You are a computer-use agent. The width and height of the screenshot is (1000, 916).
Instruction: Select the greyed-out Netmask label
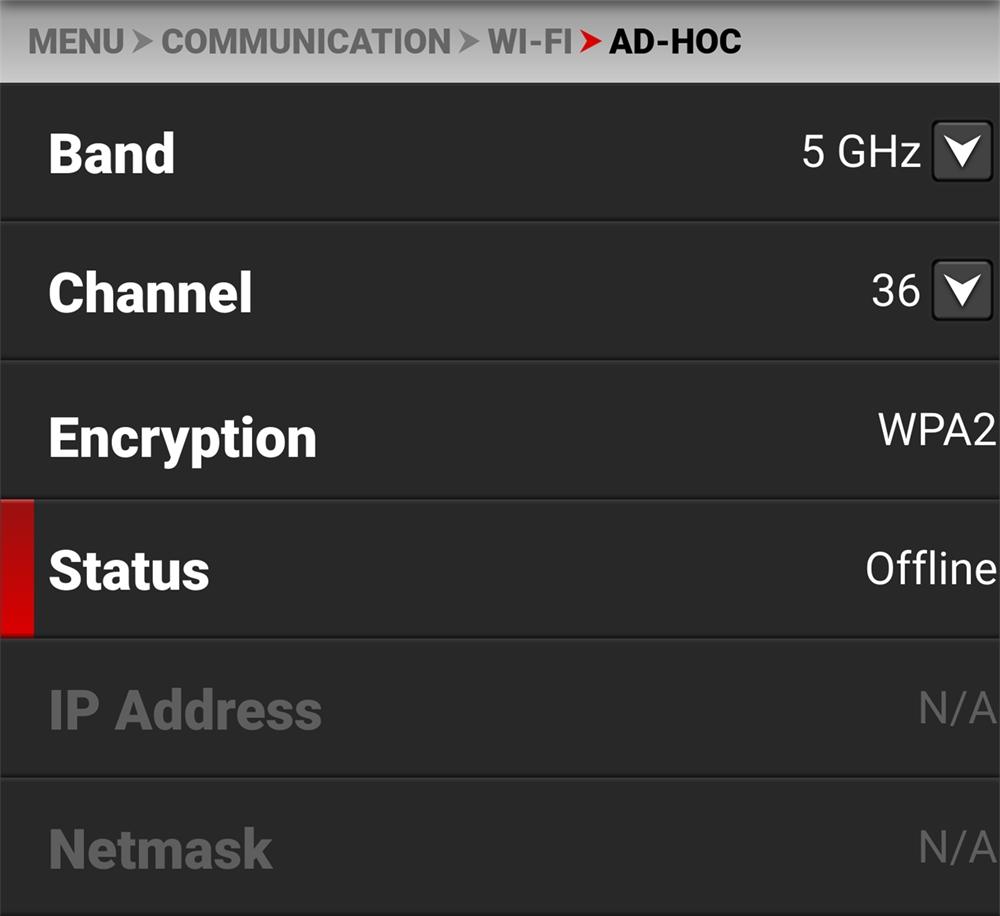click(x=160, y=849)
